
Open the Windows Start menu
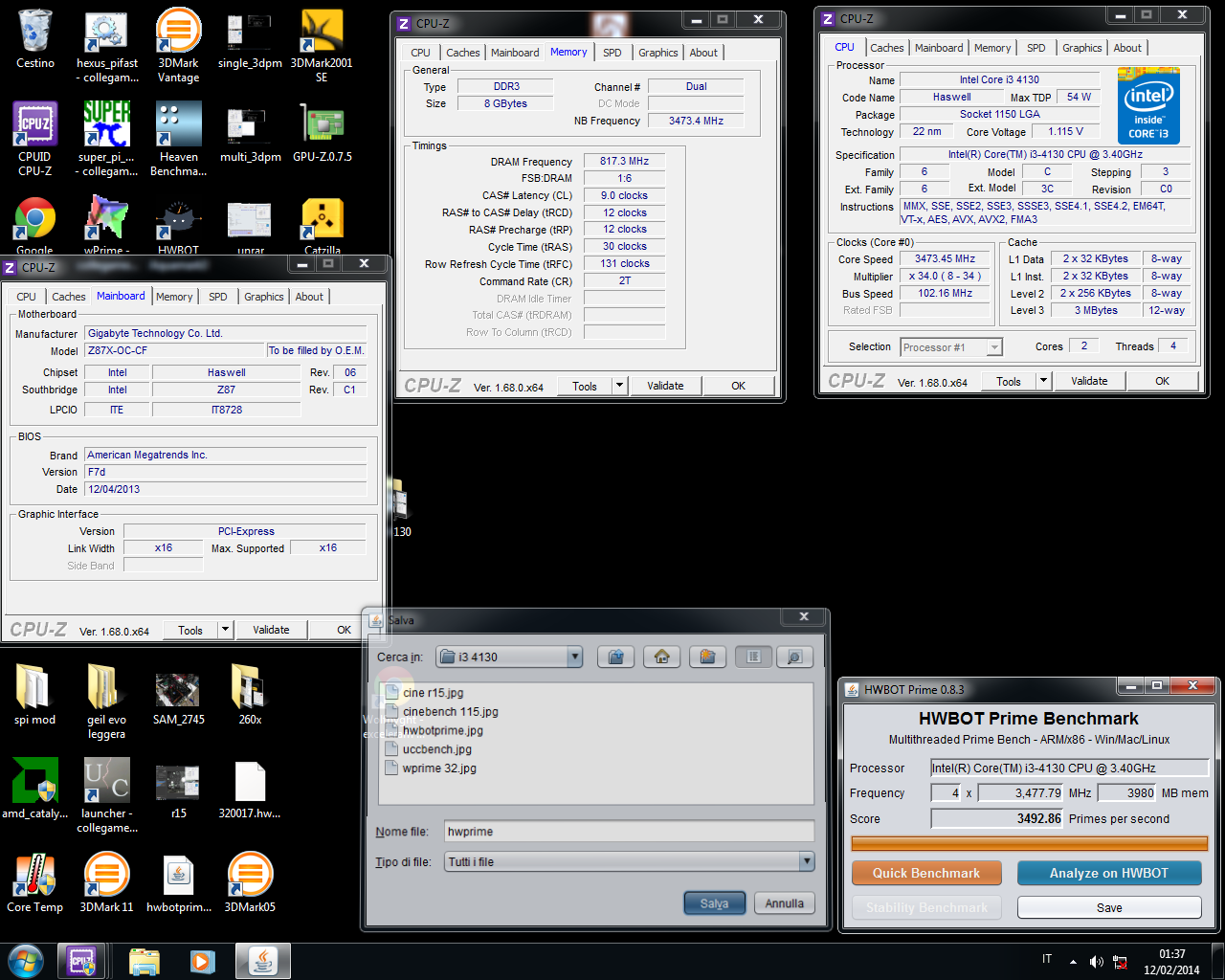pos(25,961)
